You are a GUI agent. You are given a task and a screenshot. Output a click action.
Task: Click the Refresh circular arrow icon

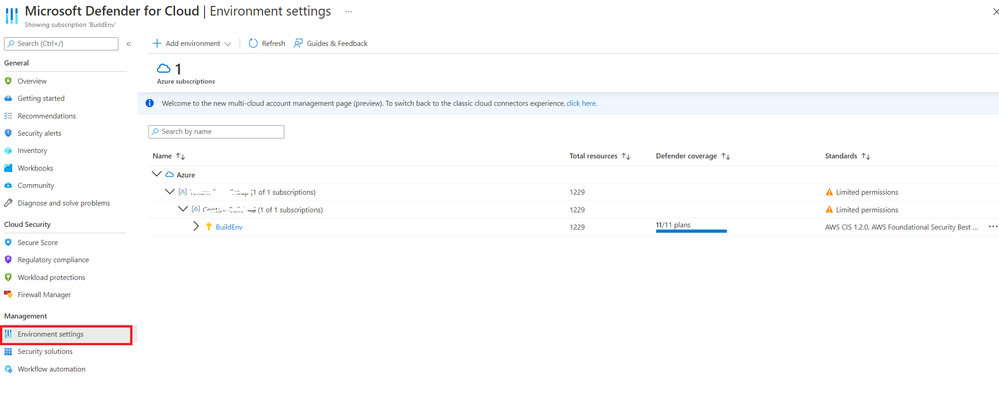pos(253,43)
